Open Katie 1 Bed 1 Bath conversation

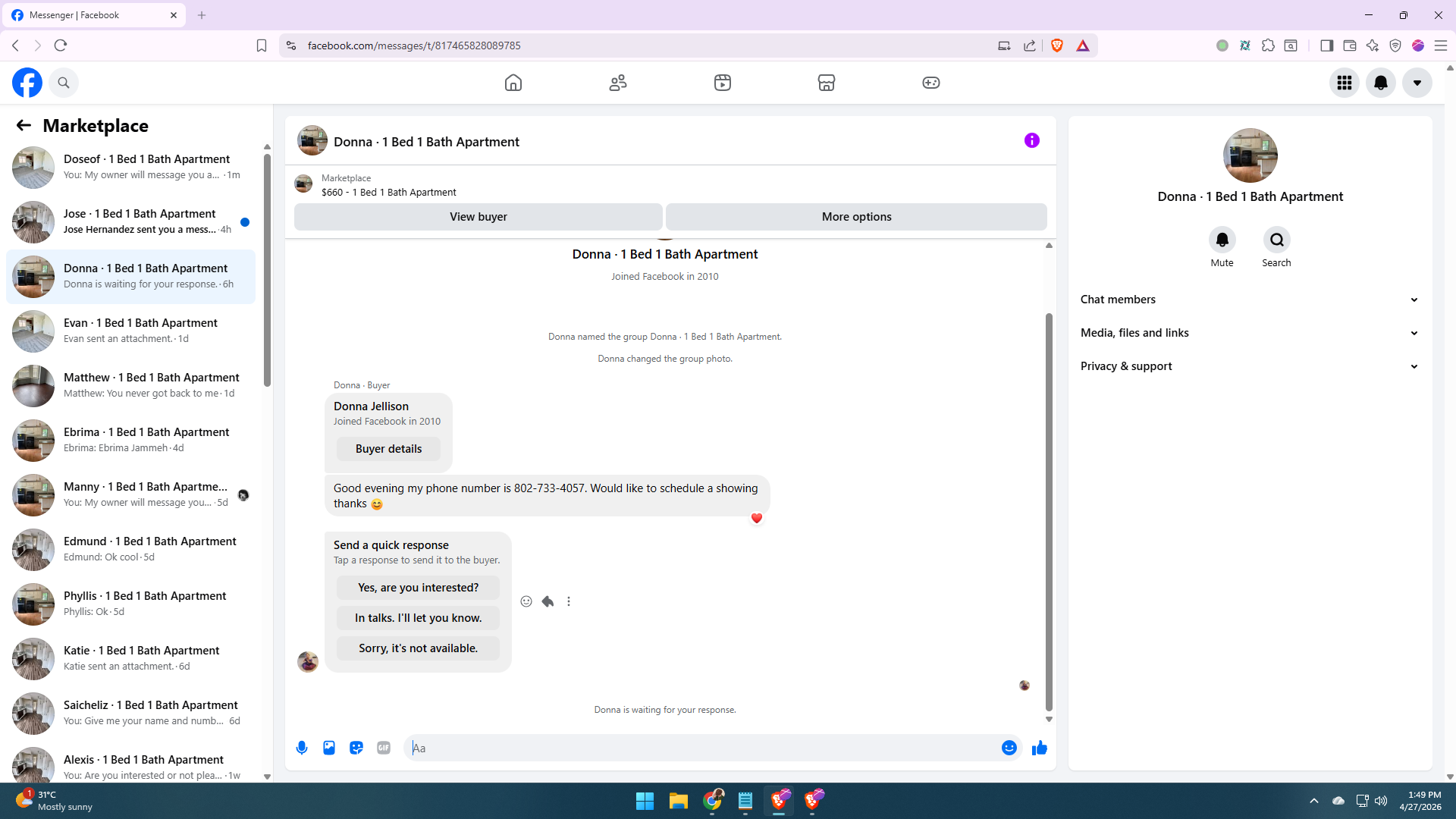tap(130, 659)
